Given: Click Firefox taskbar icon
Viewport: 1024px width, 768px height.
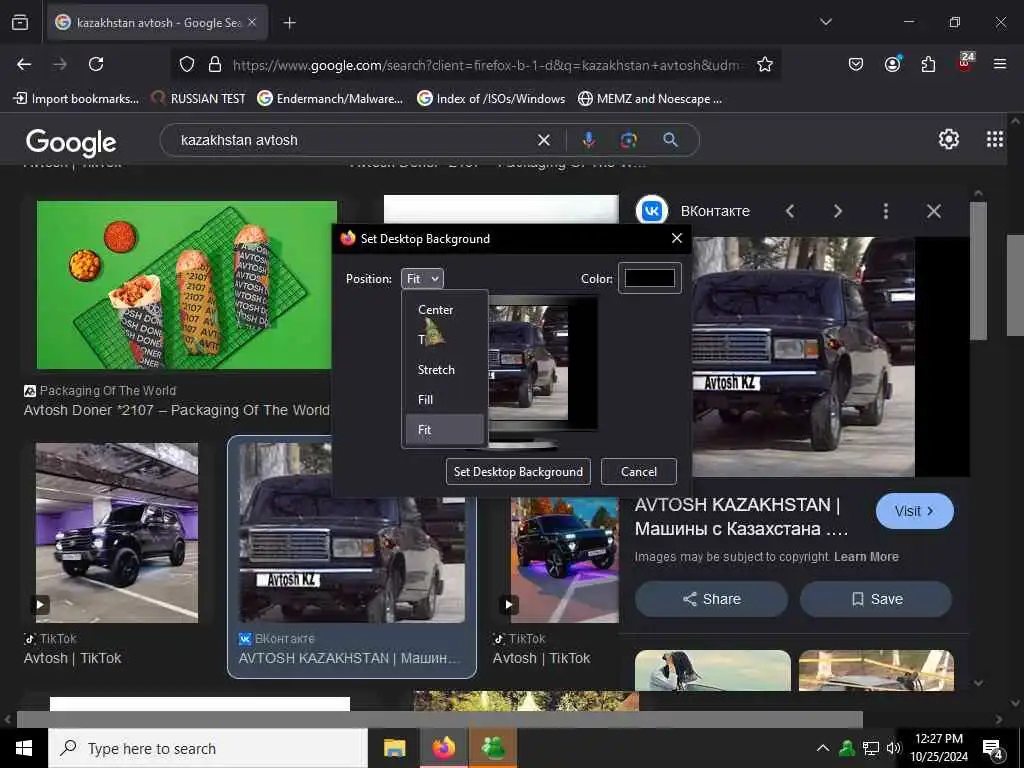Looking at the screenshot, I should [443, 748].
